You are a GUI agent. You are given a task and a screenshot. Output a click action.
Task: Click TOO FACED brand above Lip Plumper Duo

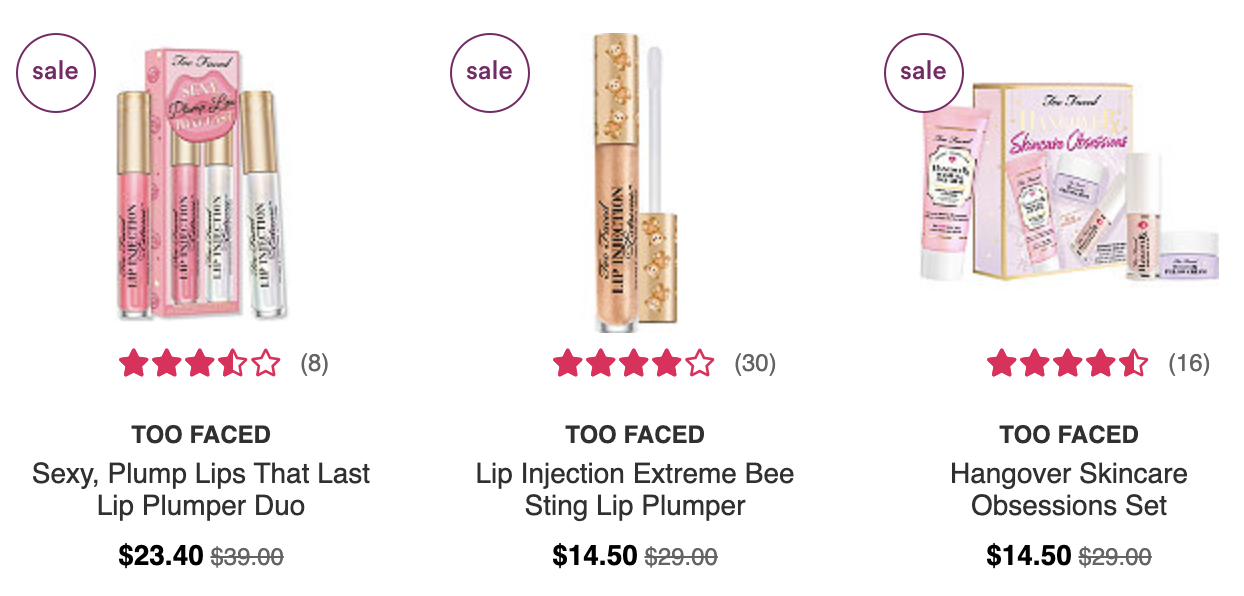[x=201, y=435]
